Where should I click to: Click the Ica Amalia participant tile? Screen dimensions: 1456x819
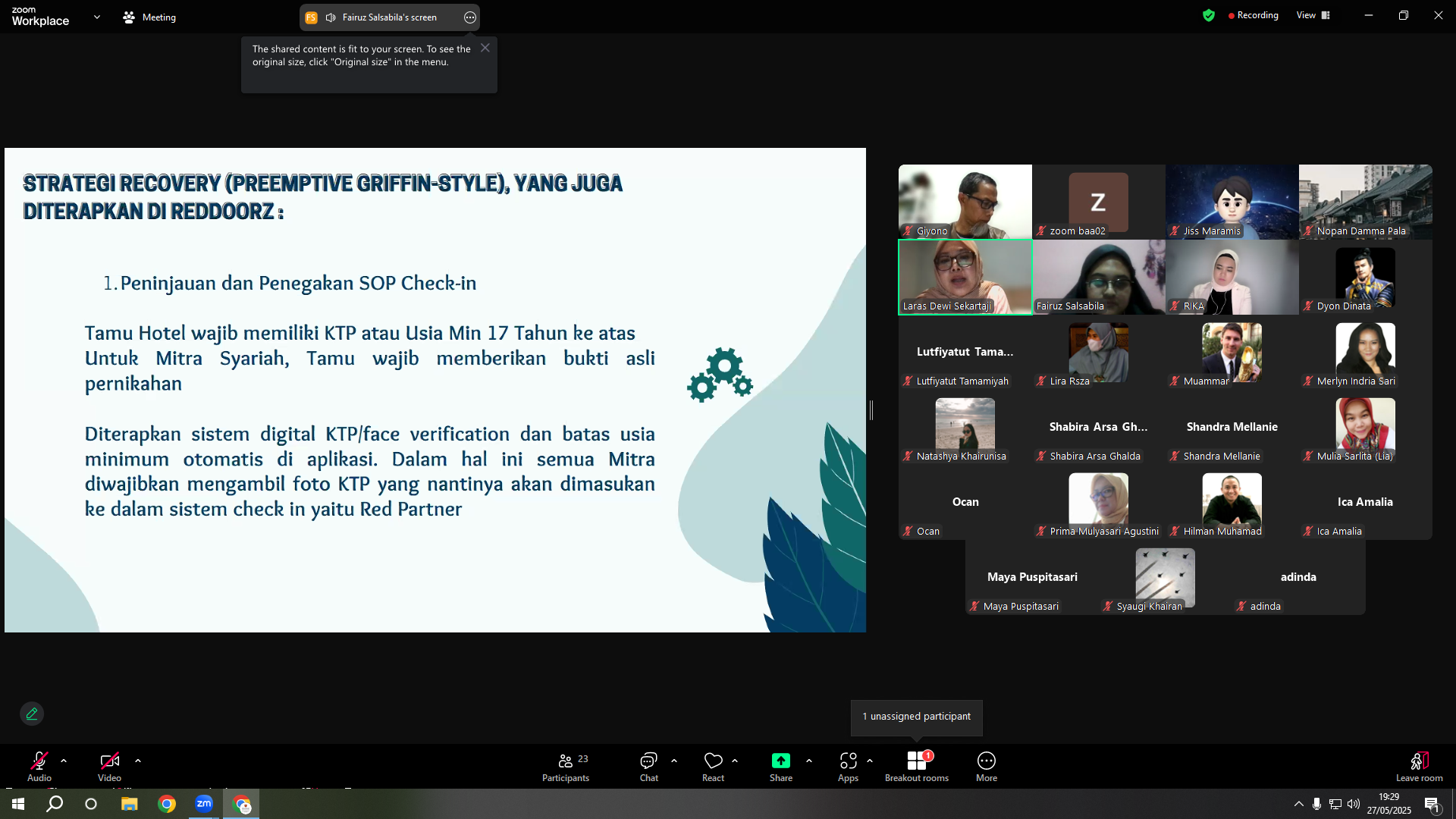pyautogui.click(x=1366, y=502)
